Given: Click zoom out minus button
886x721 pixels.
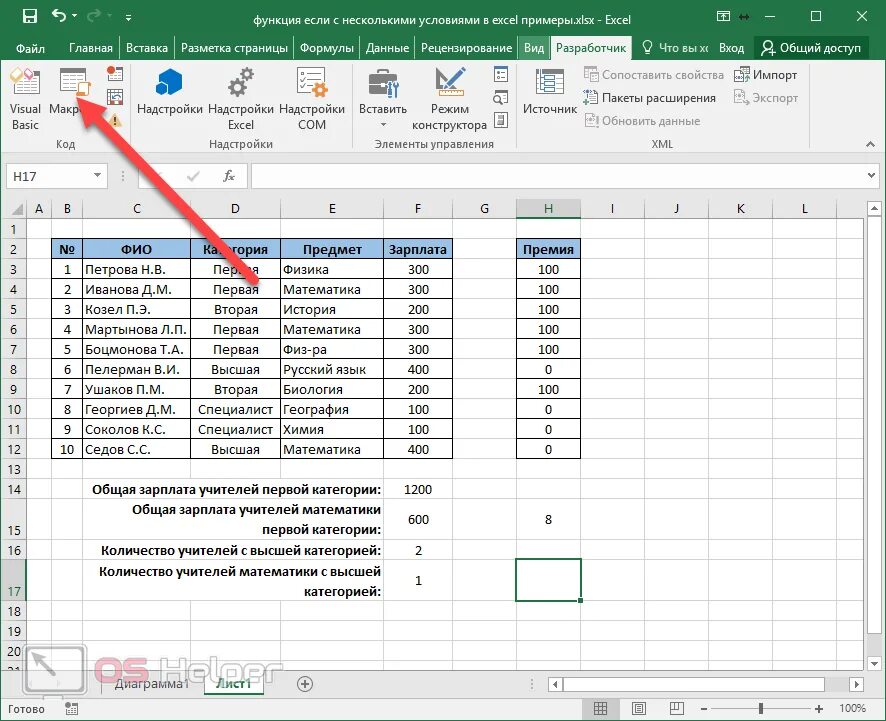Looking at the screenshot, I should (x=703, y=709).
